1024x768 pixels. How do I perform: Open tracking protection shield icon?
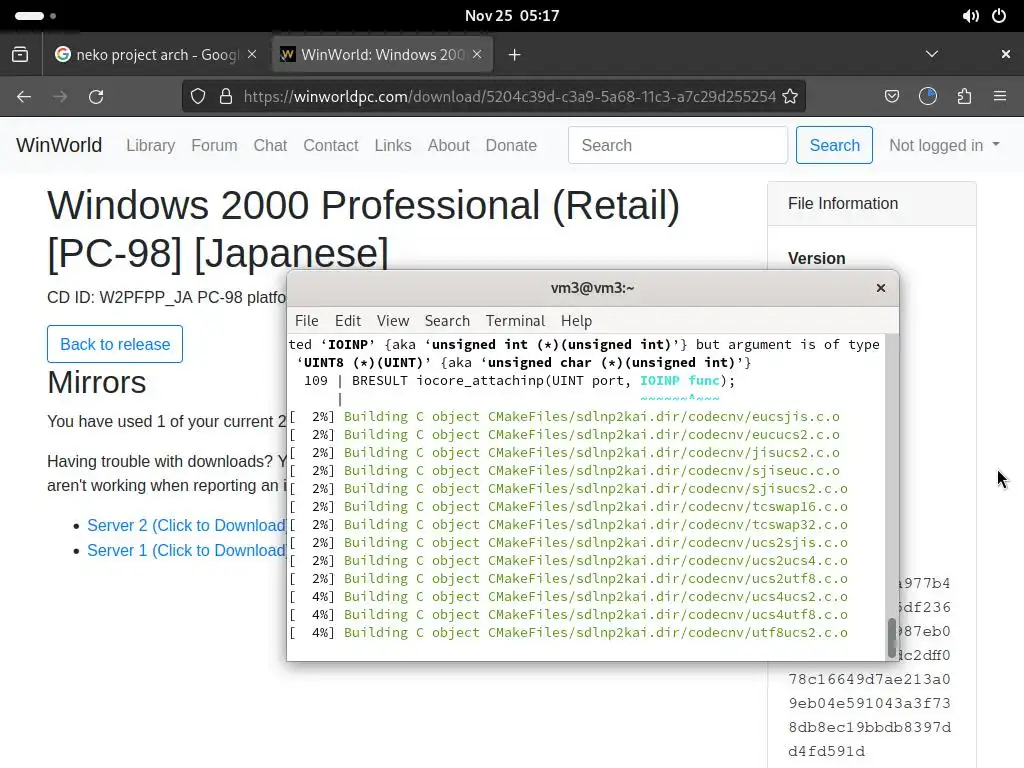coord(198,97)
